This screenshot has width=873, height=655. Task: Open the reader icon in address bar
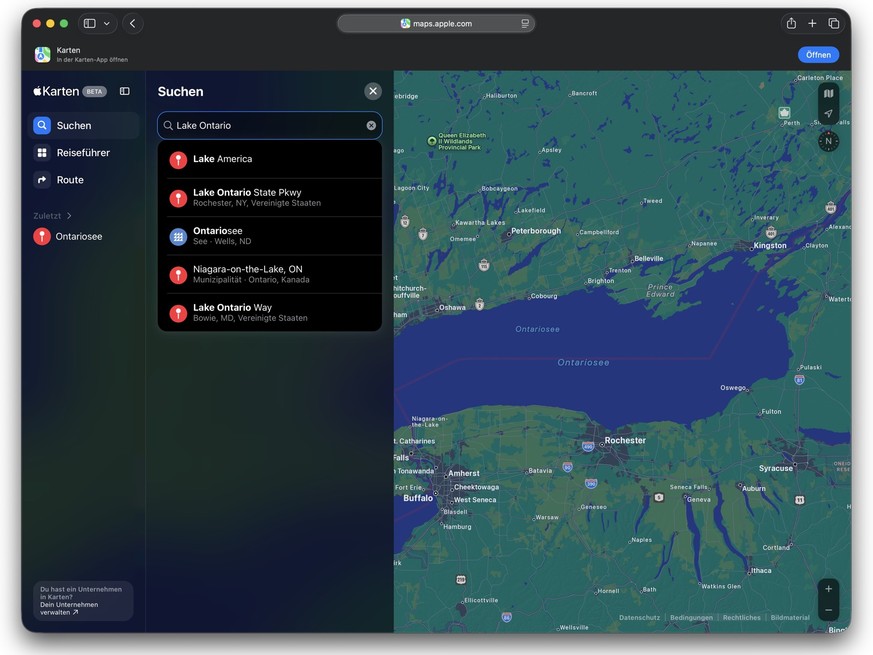[x=524, y=23]
